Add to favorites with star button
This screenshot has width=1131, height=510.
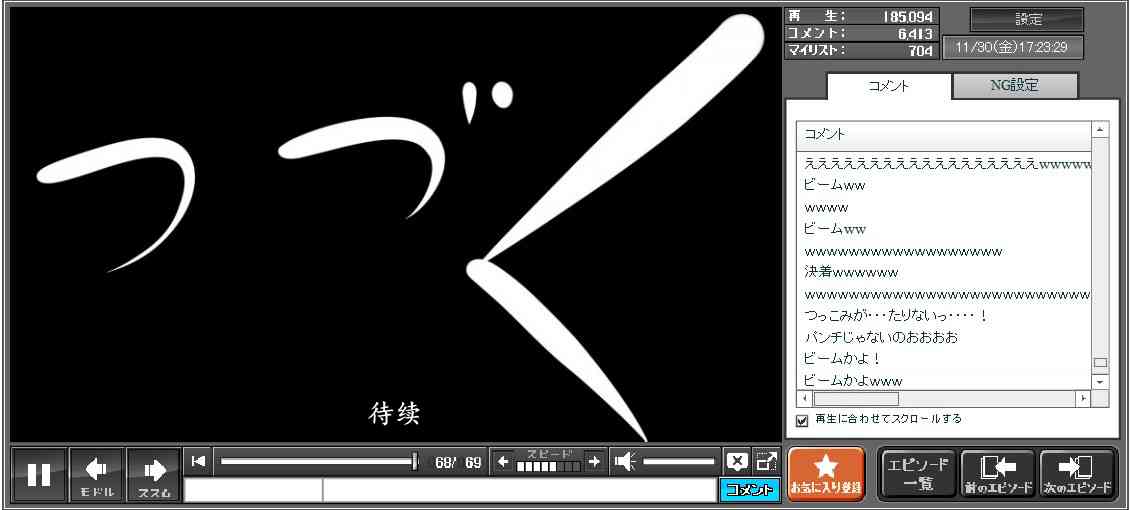tap(826, 474)
